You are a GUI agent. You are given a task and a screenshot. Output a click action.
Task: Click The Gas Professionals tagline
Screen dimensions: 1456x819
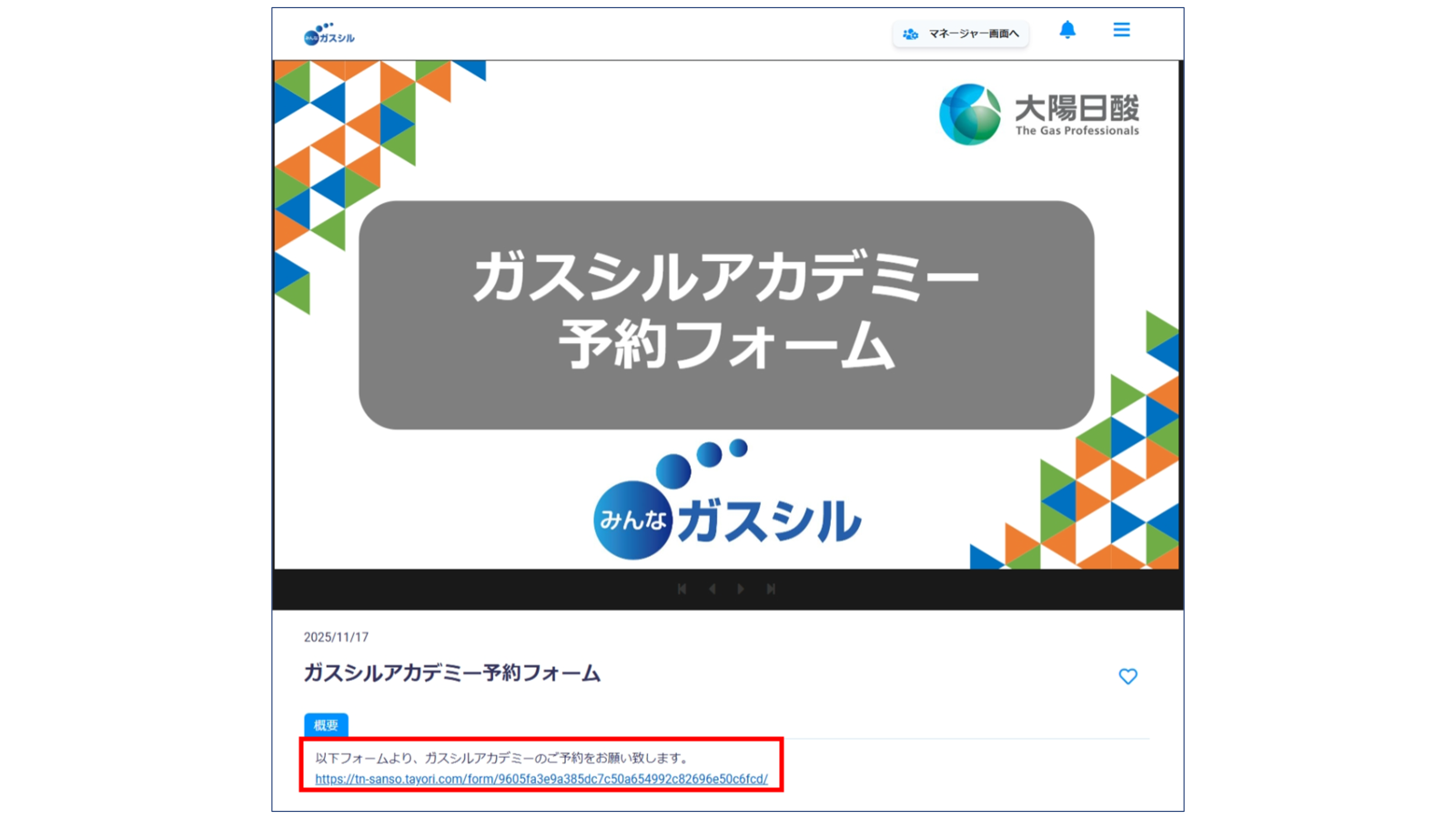click(x=1077, y=131)
